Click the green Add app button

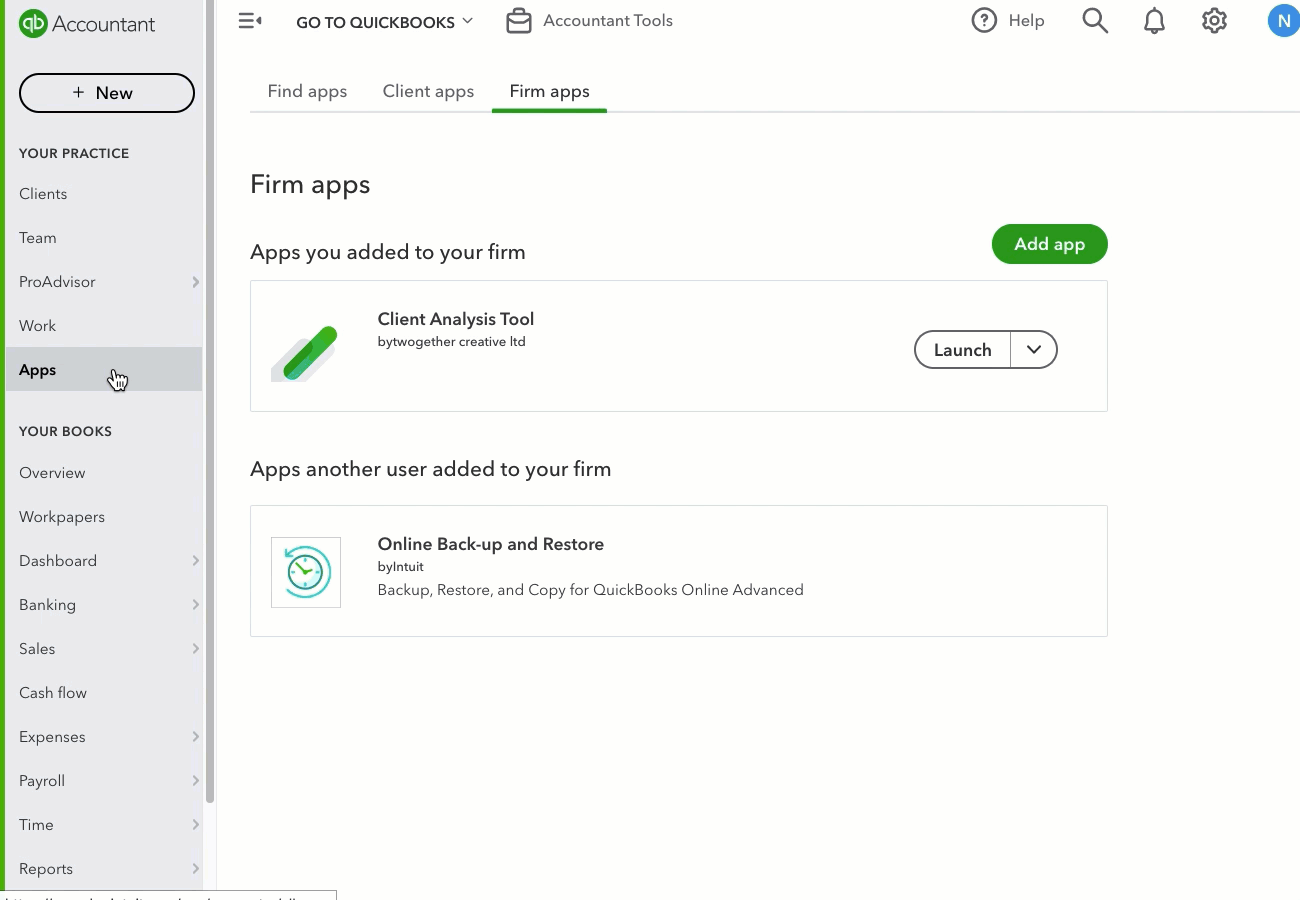(1049, 244)
